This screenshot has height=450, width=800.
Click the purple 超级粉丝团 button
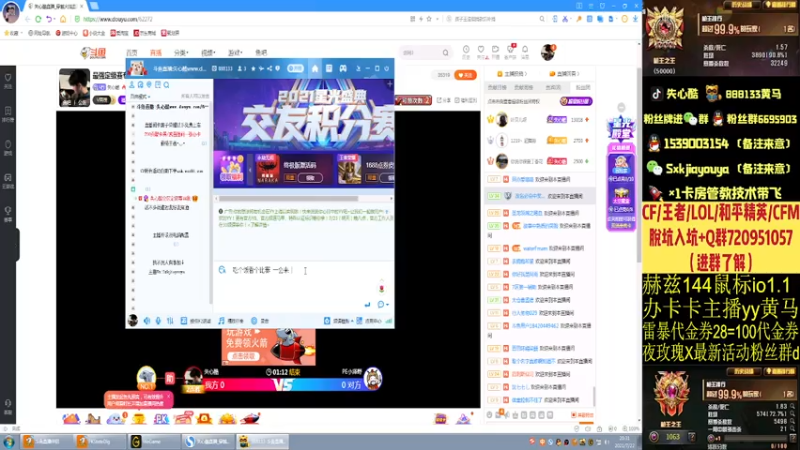pyautogui.click(x=576, y=101)
